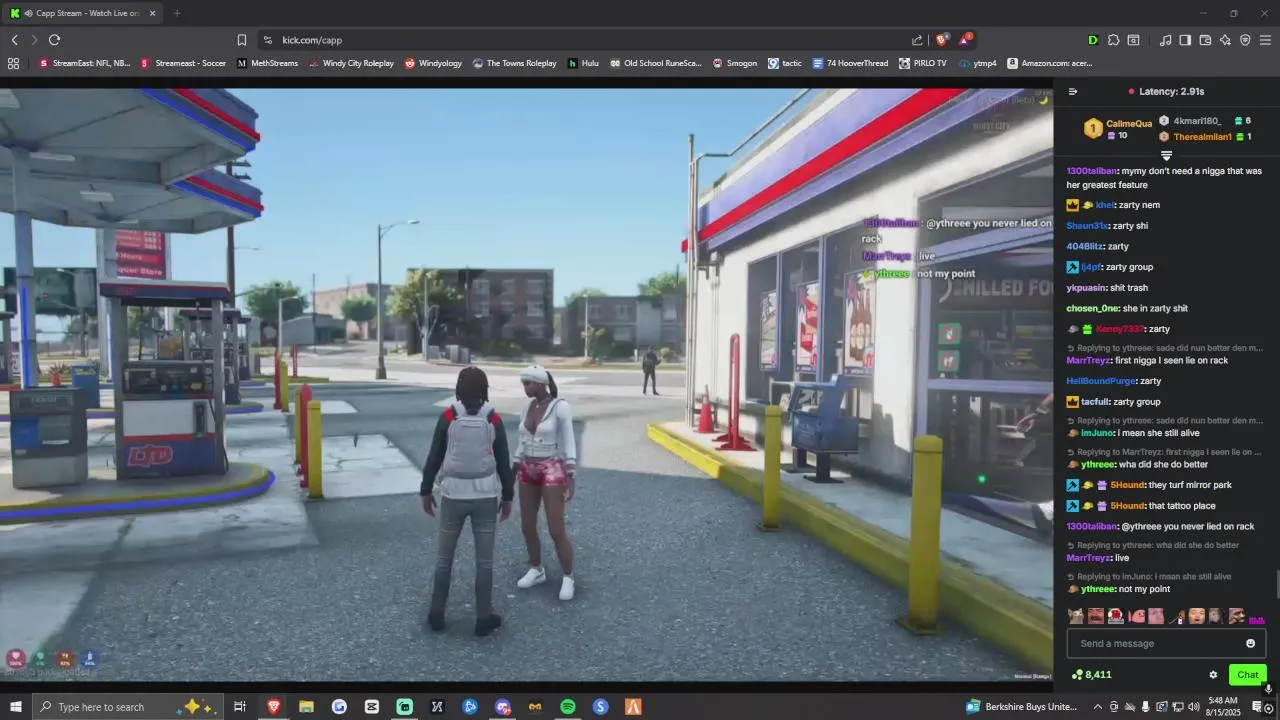Collapse the Kick chat panel
This screenshot has height=720, width=1280.
1073,91
